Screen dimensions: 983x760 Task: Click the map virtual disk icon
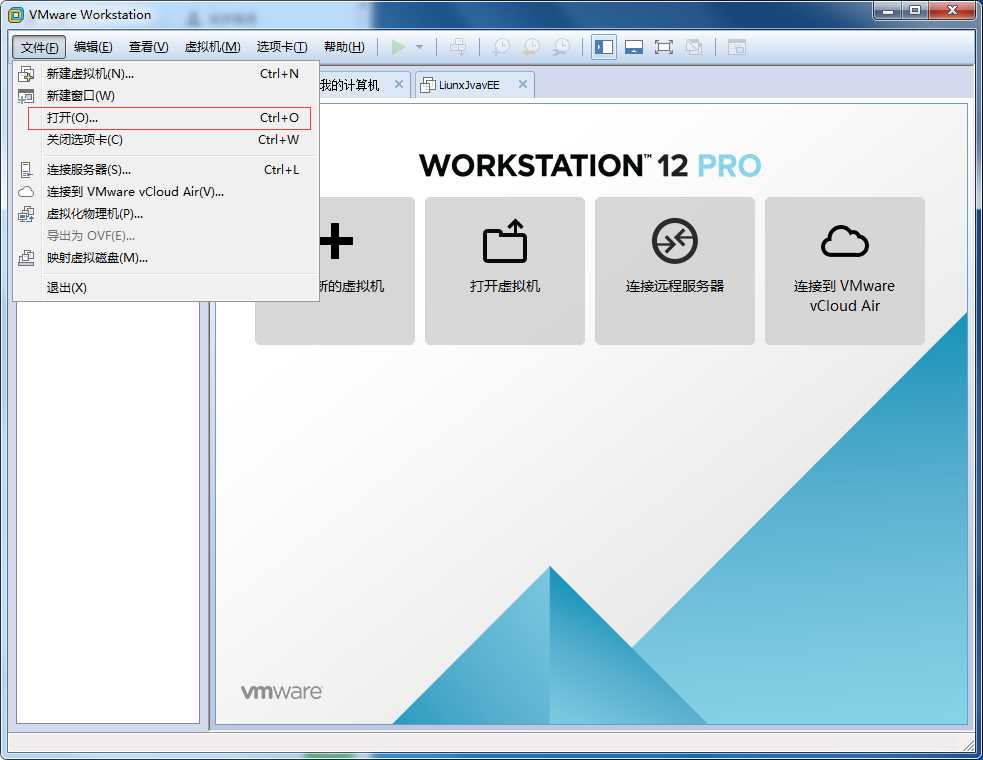pos(26,258)
